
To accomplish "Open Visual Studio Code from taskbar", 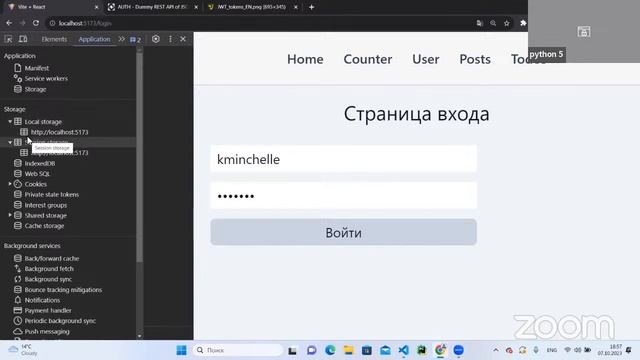I will [x=403, y=350].
